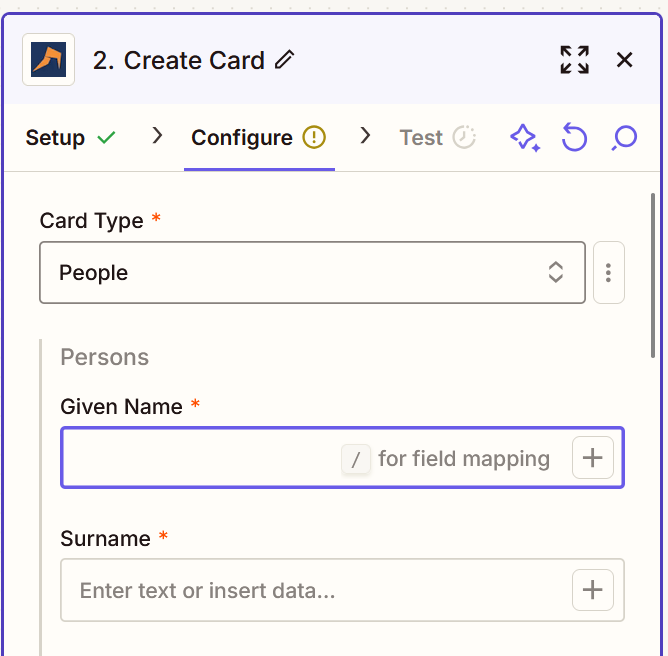Expand the panel to full screen
The height and width of the screenshot is (656, 668).
click(x=574, y=60)
